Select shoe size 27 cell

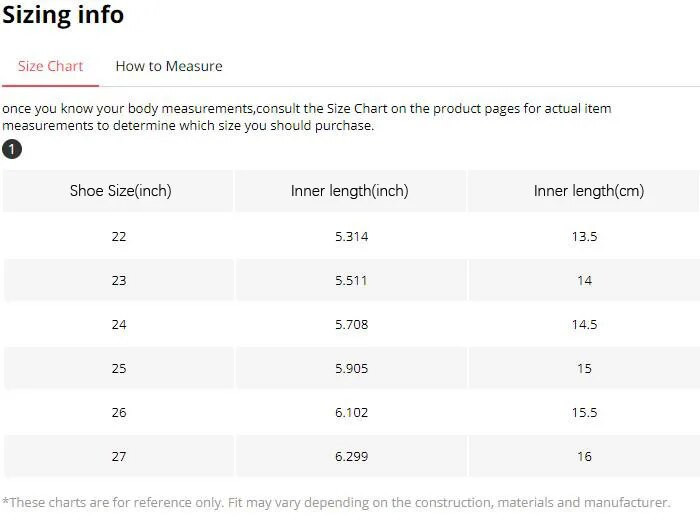120,457
